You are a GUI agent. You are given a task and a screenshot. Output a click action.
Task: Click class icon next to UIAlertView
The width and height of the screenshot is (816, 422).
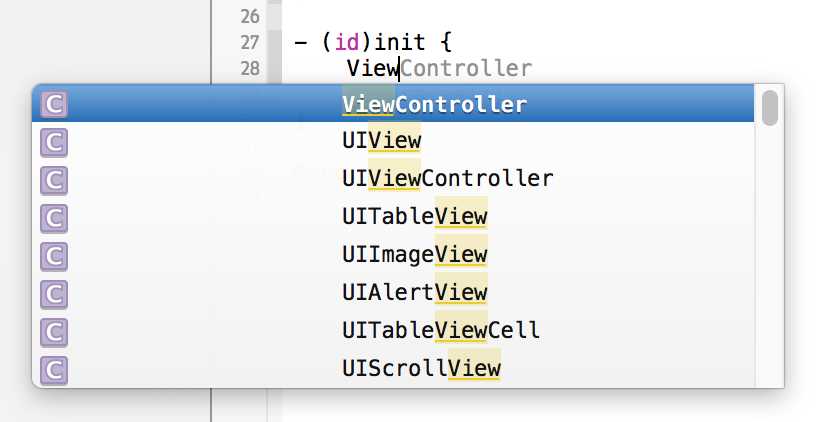coord(54,295)
